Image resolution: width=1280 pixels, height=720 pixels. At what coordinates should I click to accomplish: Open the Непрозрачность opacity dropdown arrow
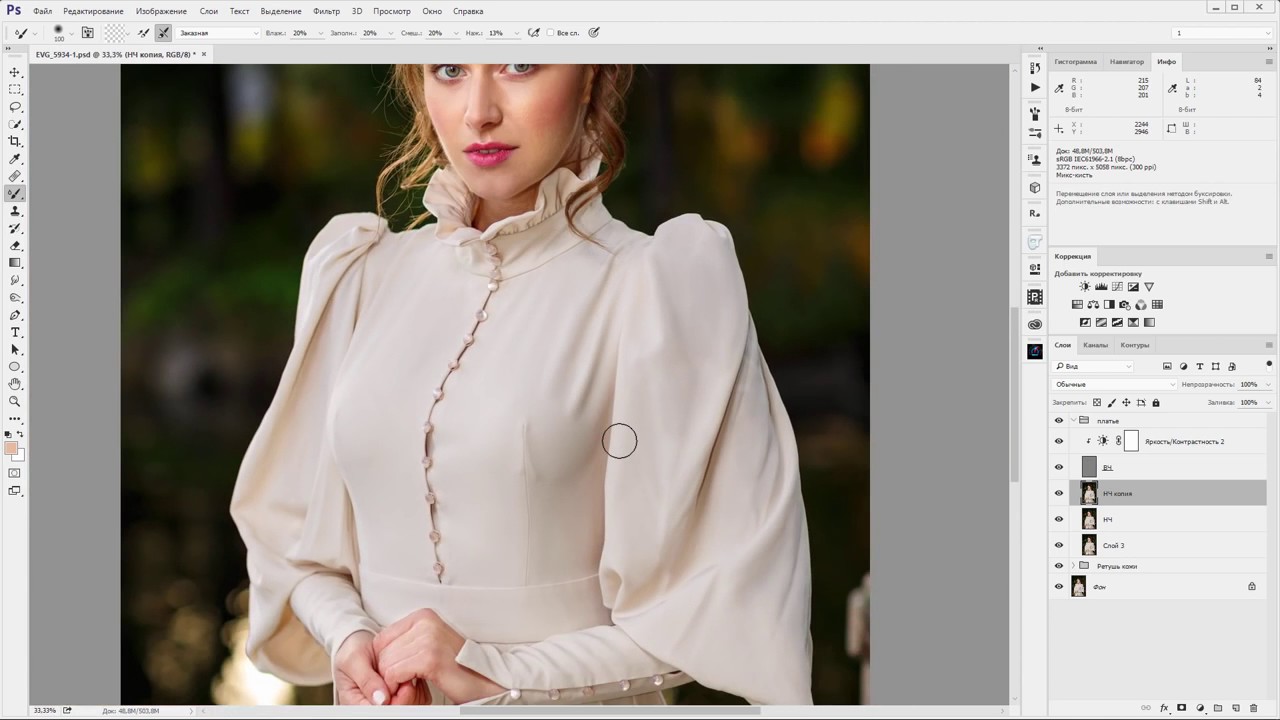click(1269, 384)
